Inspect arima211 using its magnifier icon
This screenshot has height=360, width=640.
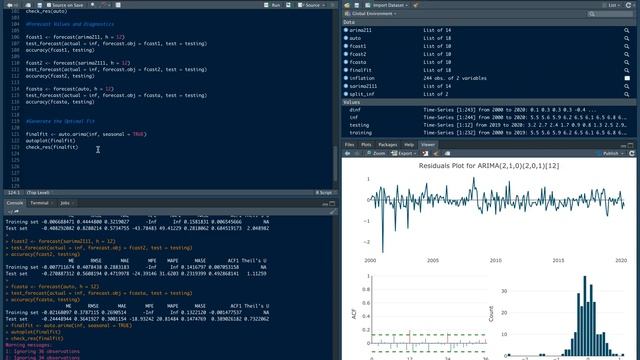tap(627, 30)
